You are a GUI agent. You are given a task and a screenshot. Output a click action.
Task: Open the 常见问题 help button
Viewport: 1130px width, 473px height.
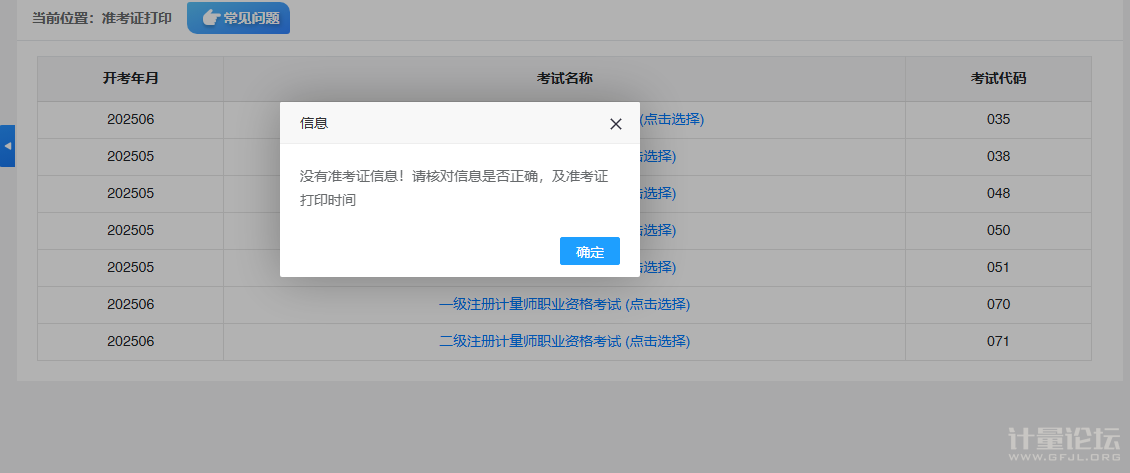pyautogui.click(x=239, y=18)
